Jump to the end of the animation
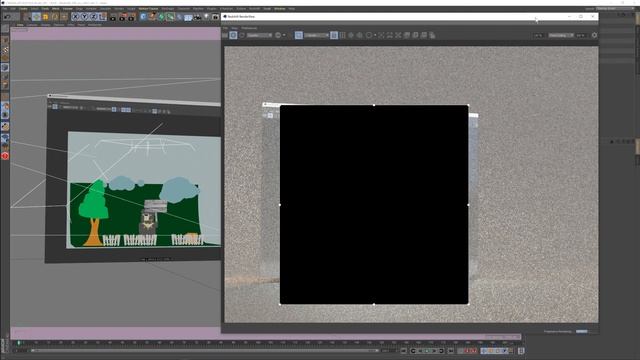Viewport: 640px width, 360px height. pyautogui.click(x=451, y=351)
